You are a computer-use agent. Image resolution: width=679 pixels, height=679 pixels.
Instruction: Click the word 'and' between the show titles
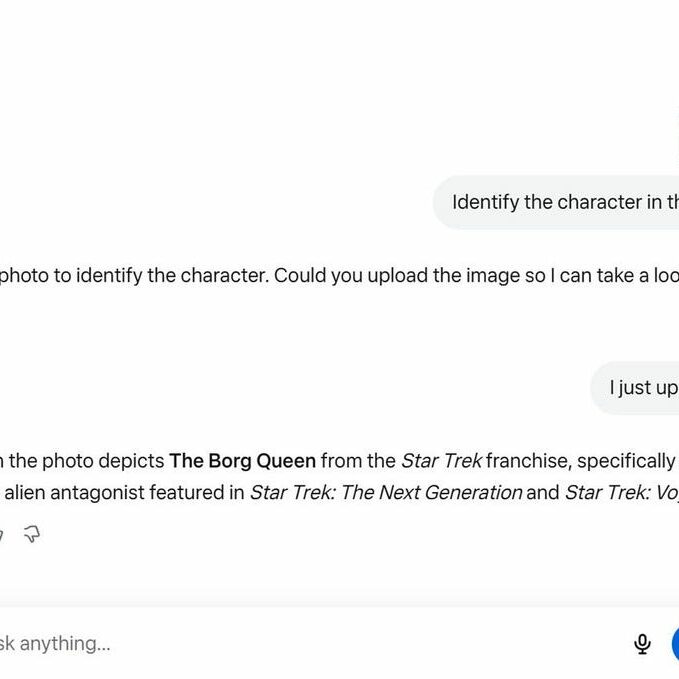click(543, 492)
